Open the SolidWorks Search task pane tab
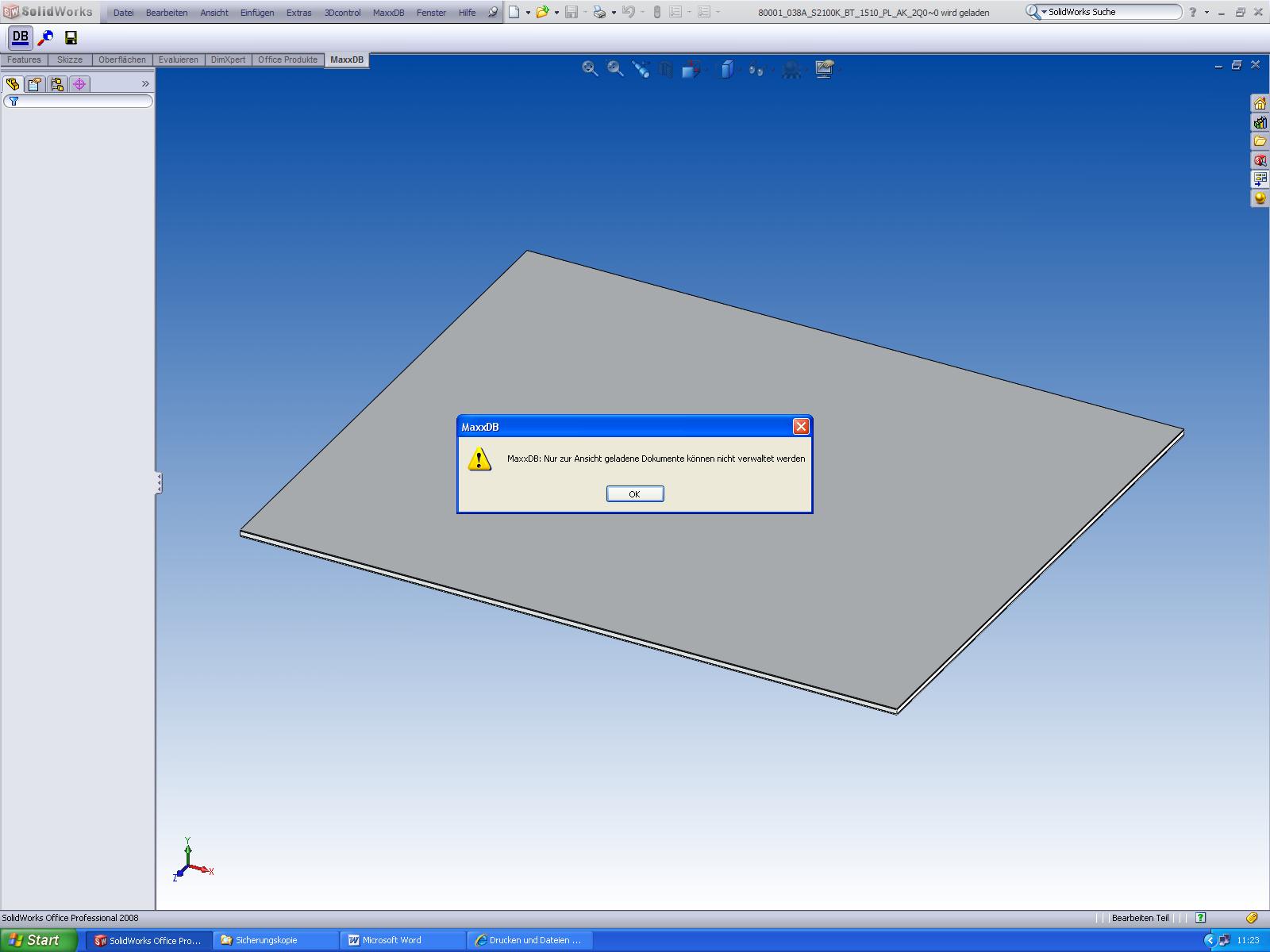 pyautogui.click(x=1260, y=160)
